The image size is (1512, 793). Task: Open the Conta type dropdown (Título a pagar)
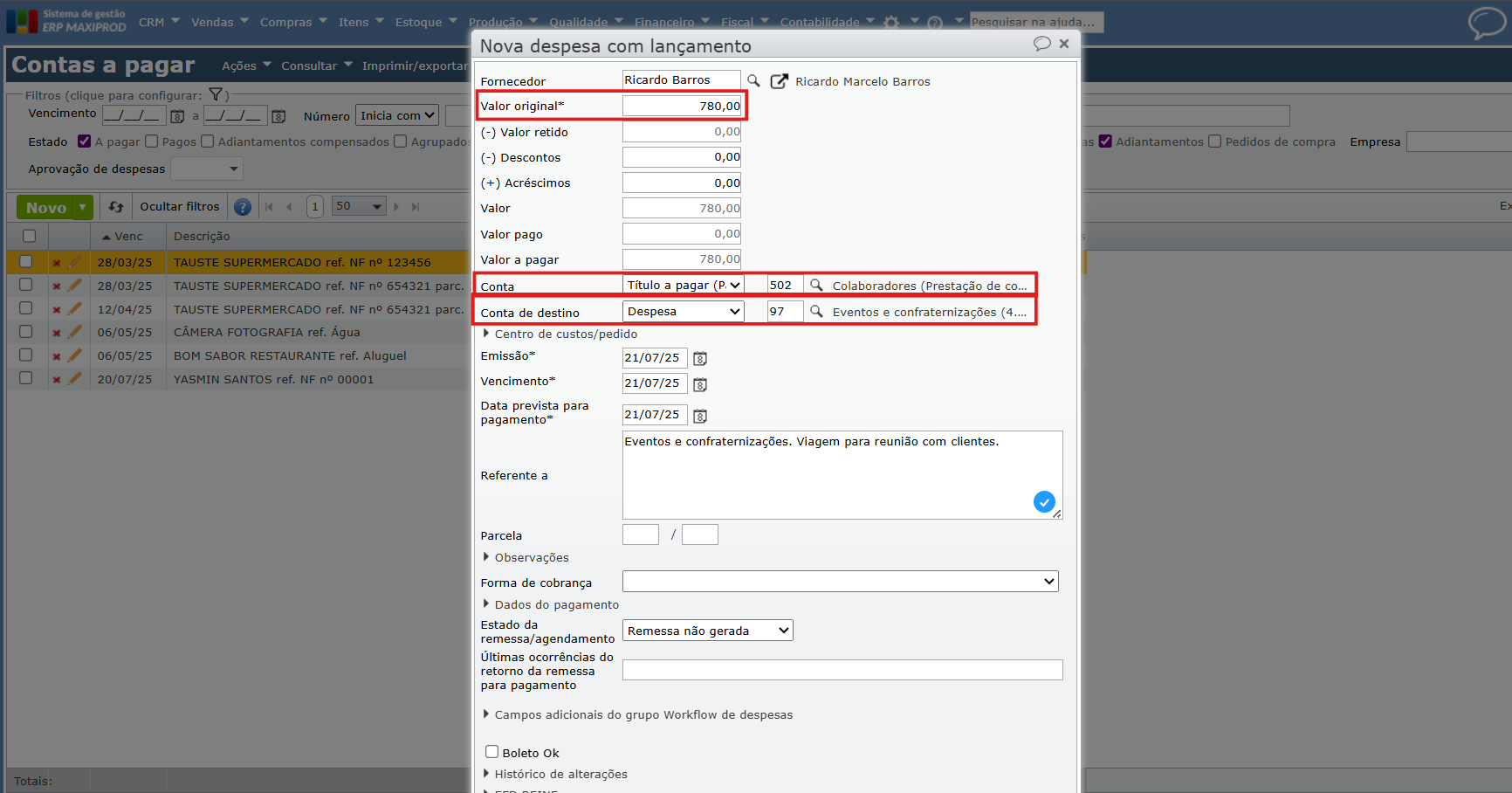pyautogui.click(x=684, y=285)
